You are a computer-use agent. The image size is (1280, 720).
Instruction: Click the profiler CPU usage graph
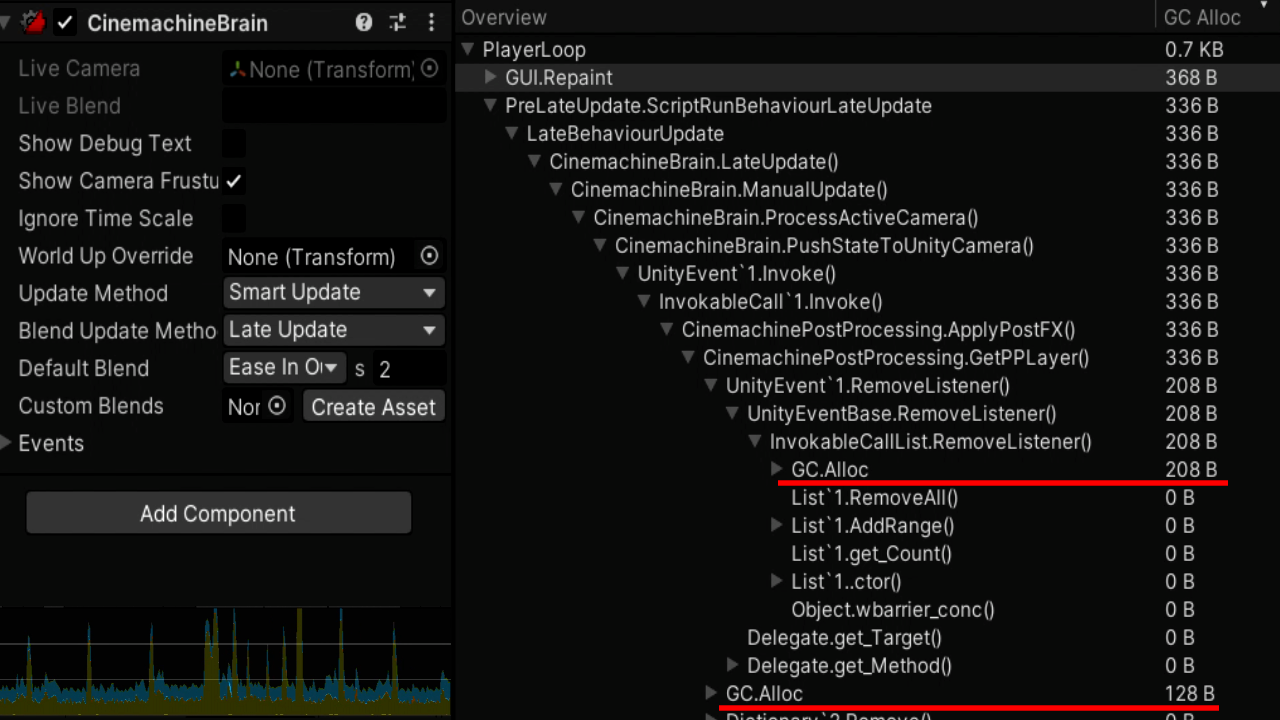coord(225,662)
